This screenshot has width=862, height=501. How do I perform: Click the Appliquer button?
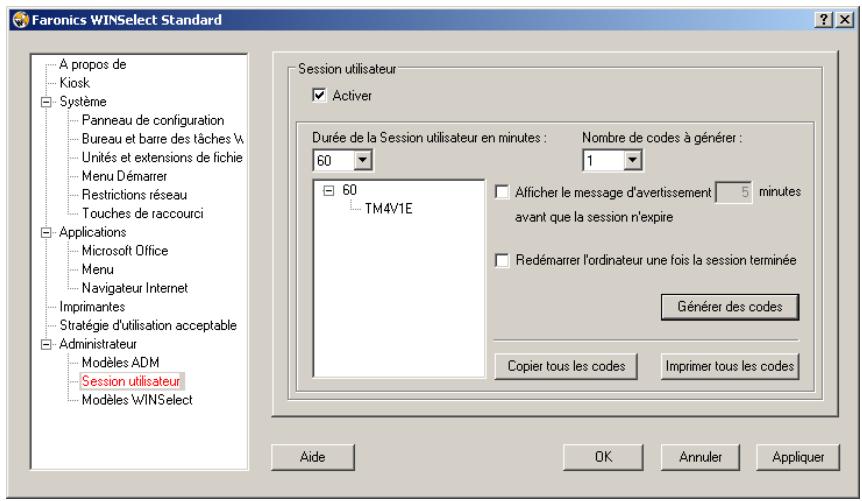click(798, 457)
